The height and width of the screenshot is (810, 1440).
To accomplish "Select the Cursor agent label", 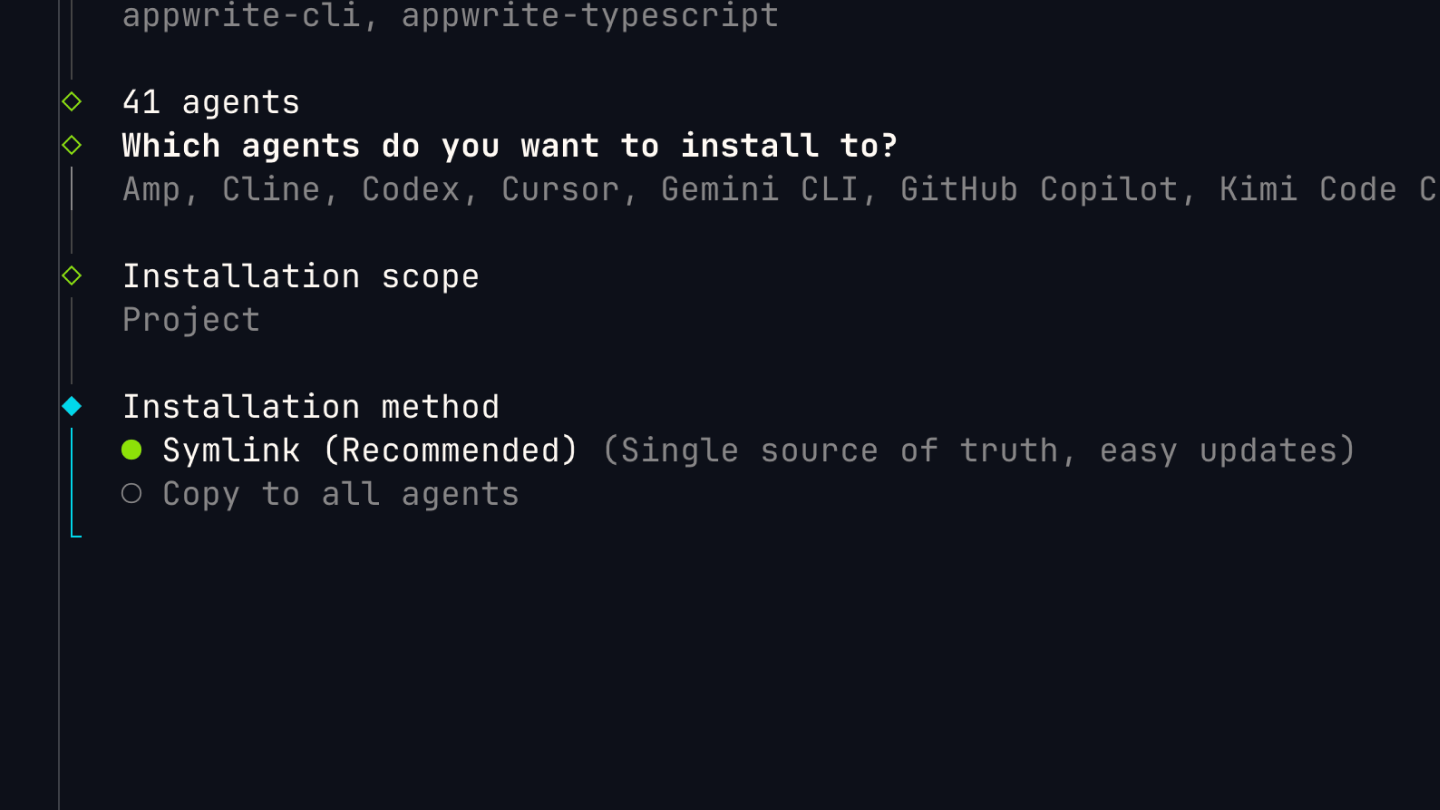I will click(559, 188).
